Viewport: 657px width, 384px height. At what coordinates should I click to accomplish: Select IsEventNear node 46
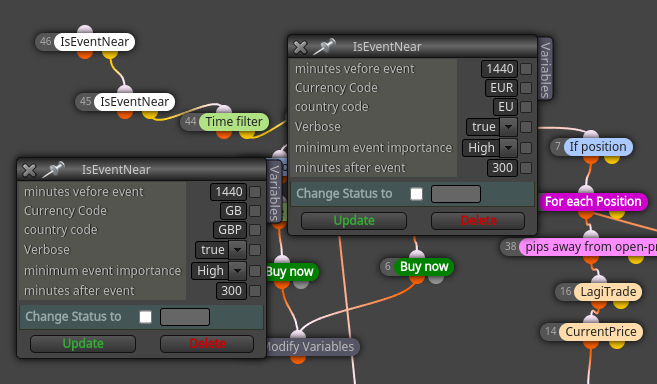(94, 42)
